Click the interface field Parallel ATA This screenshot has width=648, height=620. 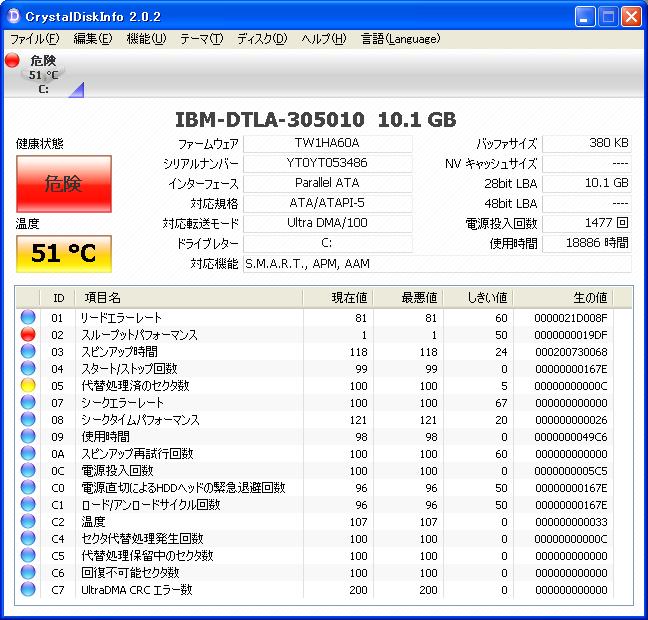328,183
